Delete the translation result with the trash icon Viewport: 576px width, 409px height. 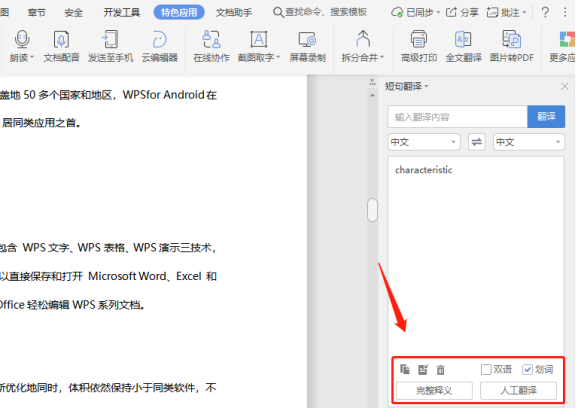point(440,370)
